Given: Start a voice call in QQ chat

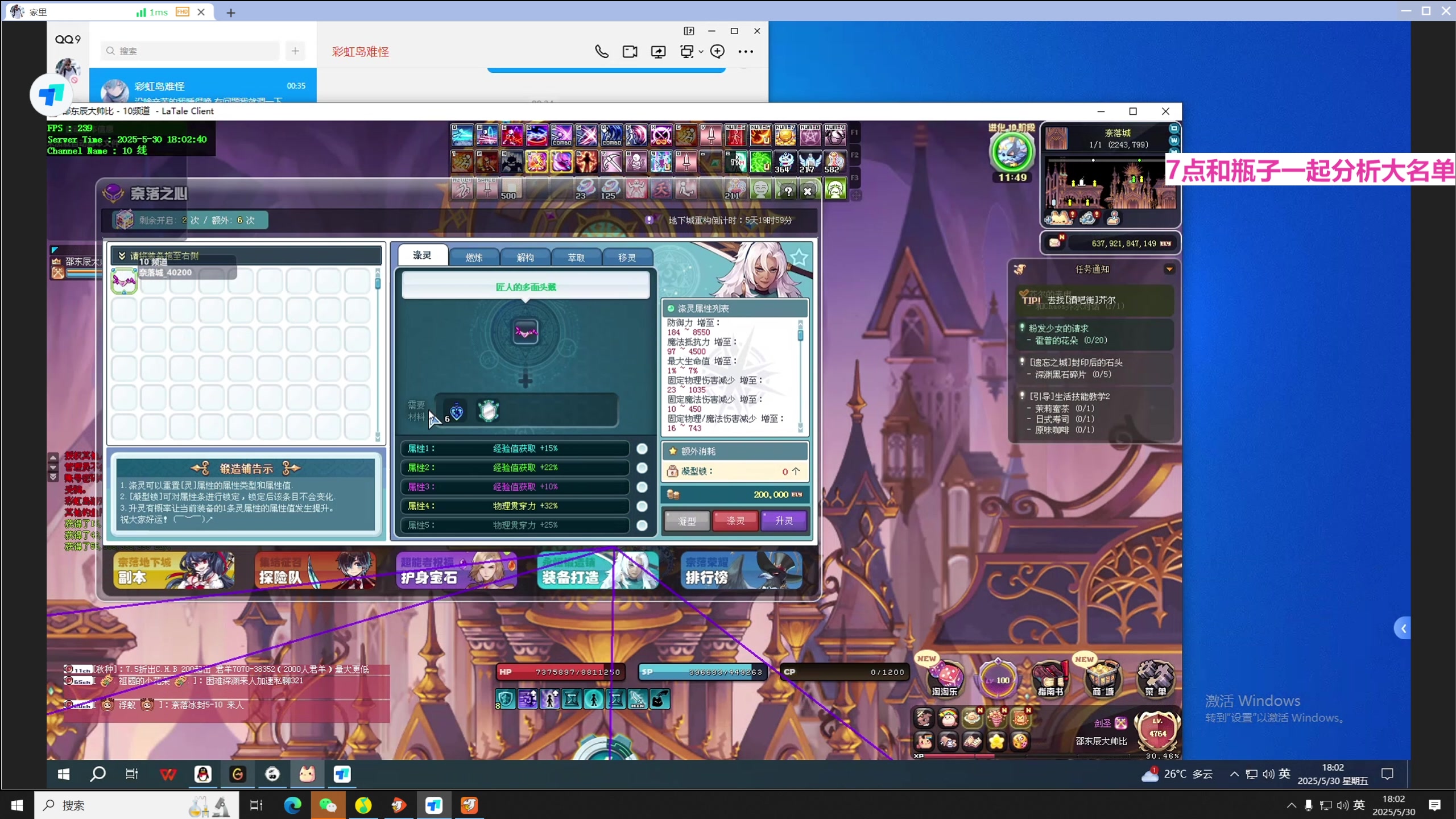Looking at the screenshot, I should coord(602,52).
